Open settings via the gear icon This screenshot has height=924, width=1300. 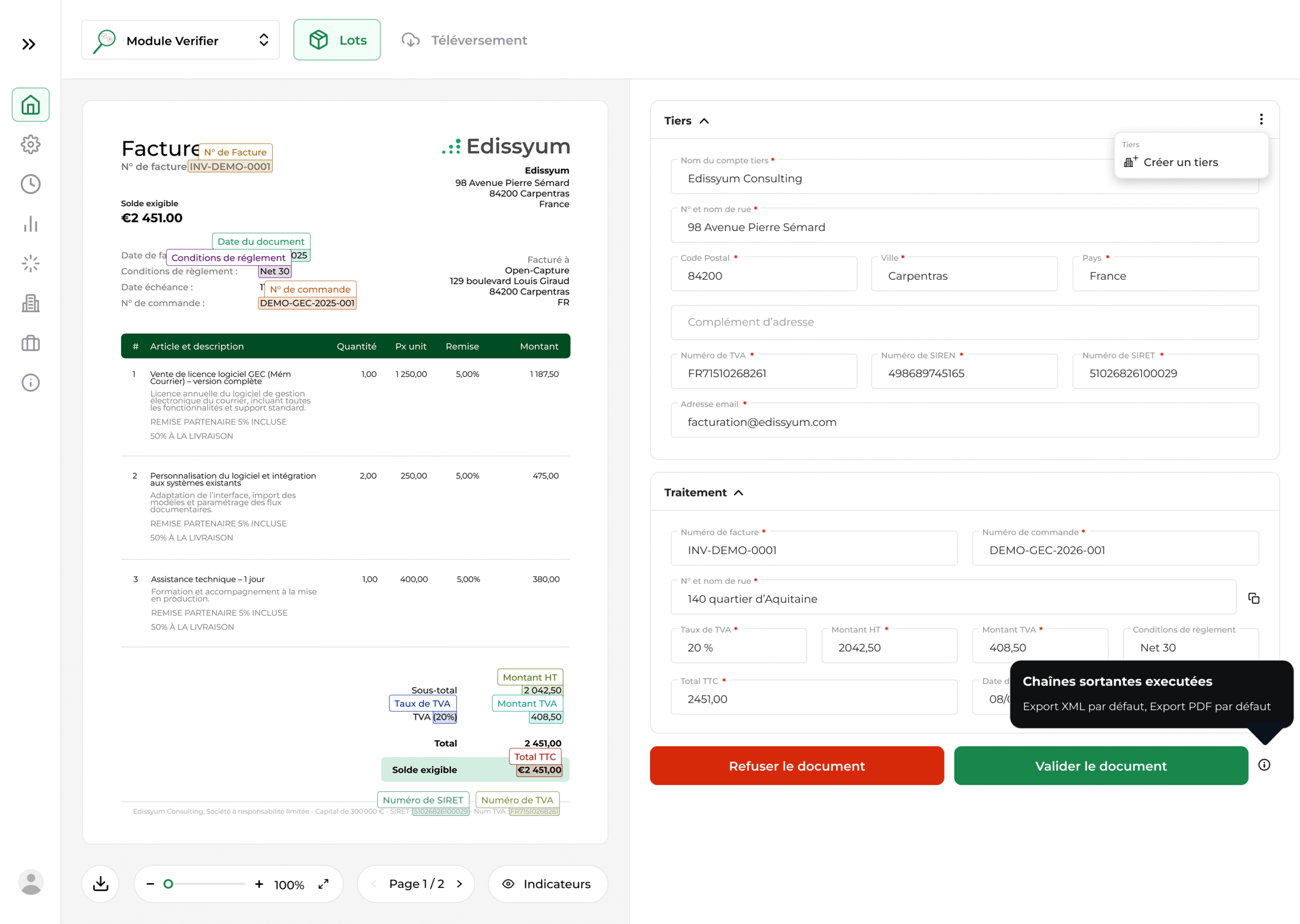[30, 144]
